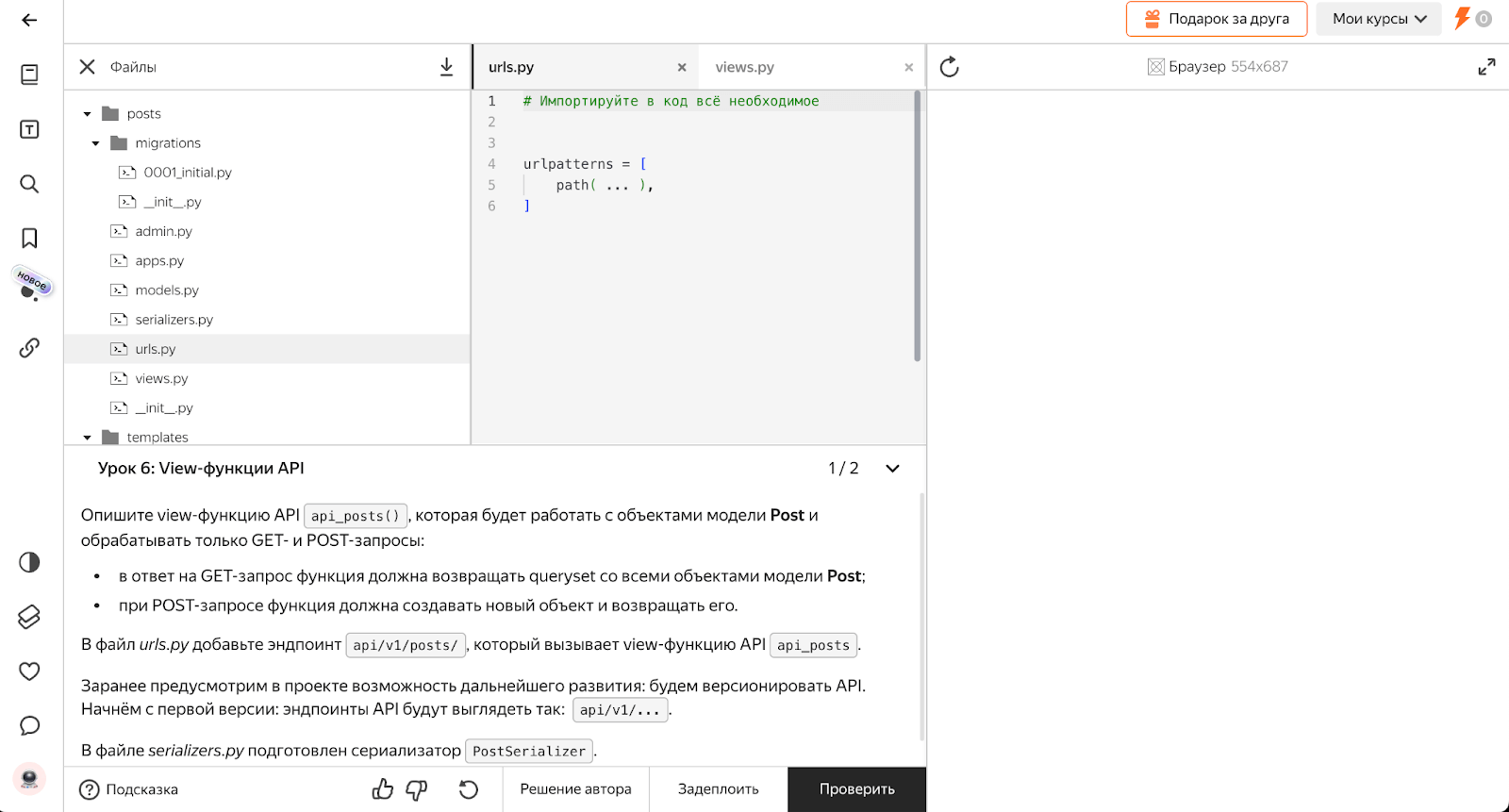Click the Решение автора button

[575, 789]
